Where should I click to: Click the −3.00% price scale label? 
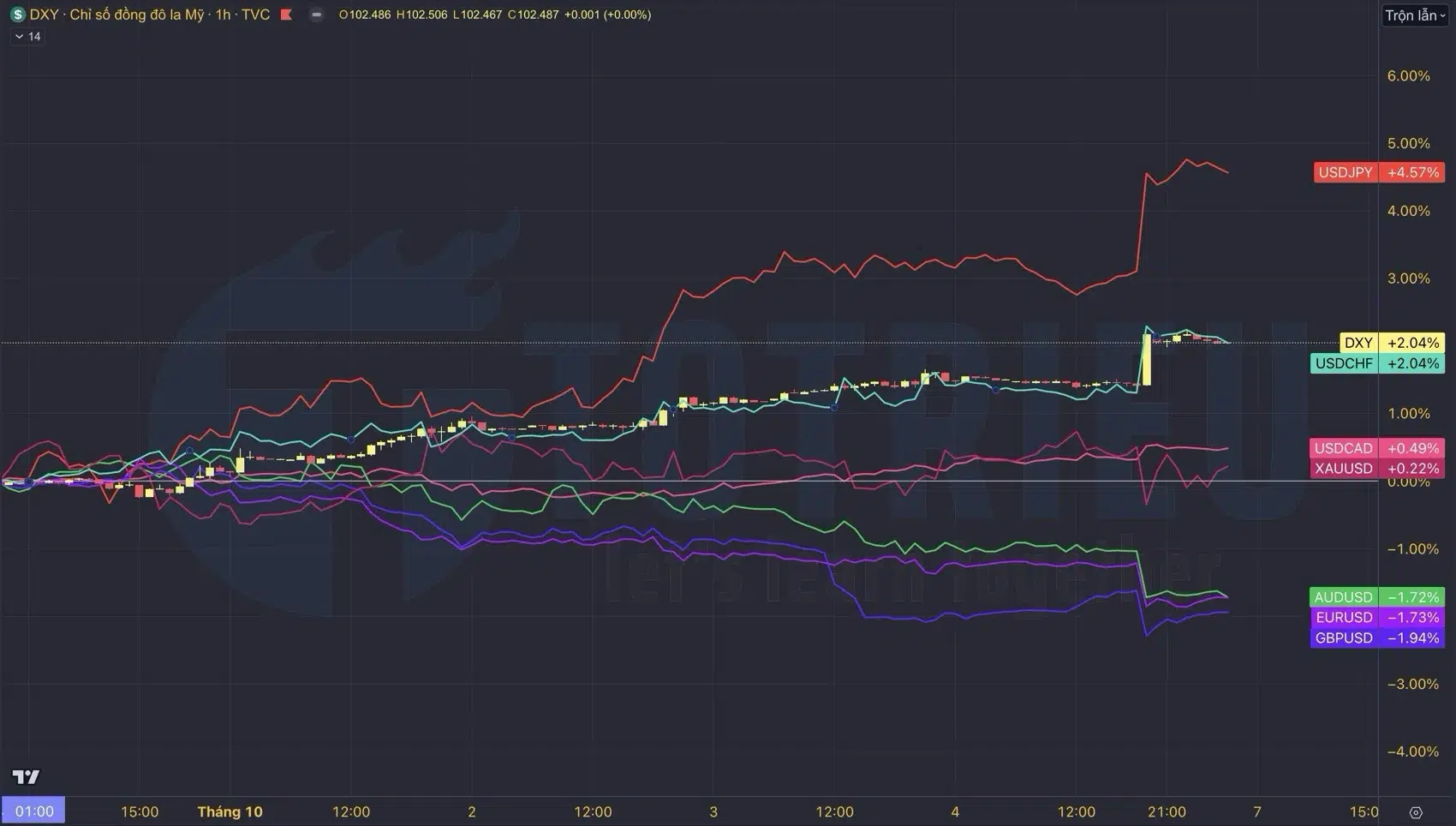click(1412, 684)
